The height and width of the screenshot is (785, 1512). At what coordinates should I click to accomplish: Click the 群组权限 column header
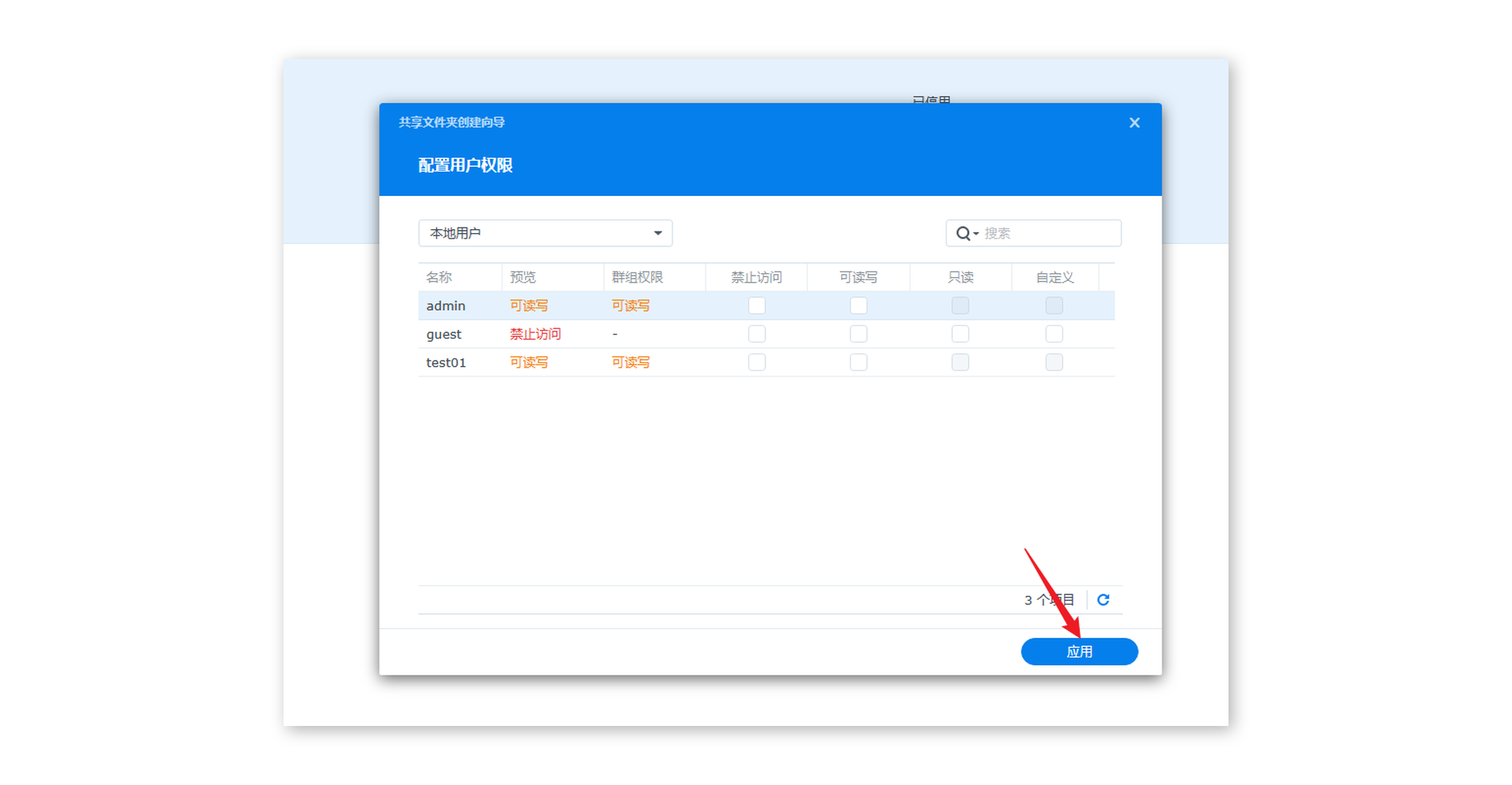(654, 277)
